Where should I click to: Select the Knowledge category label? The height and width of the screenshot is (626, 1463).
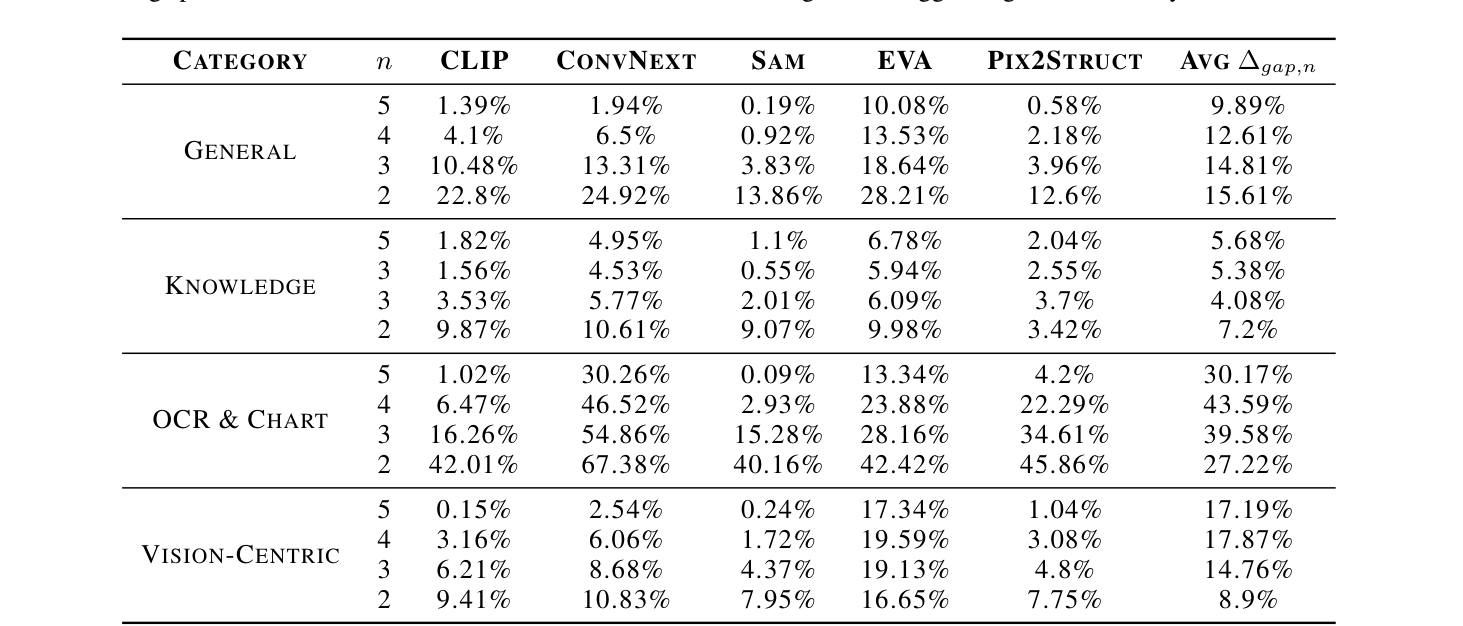click(240, 286)
